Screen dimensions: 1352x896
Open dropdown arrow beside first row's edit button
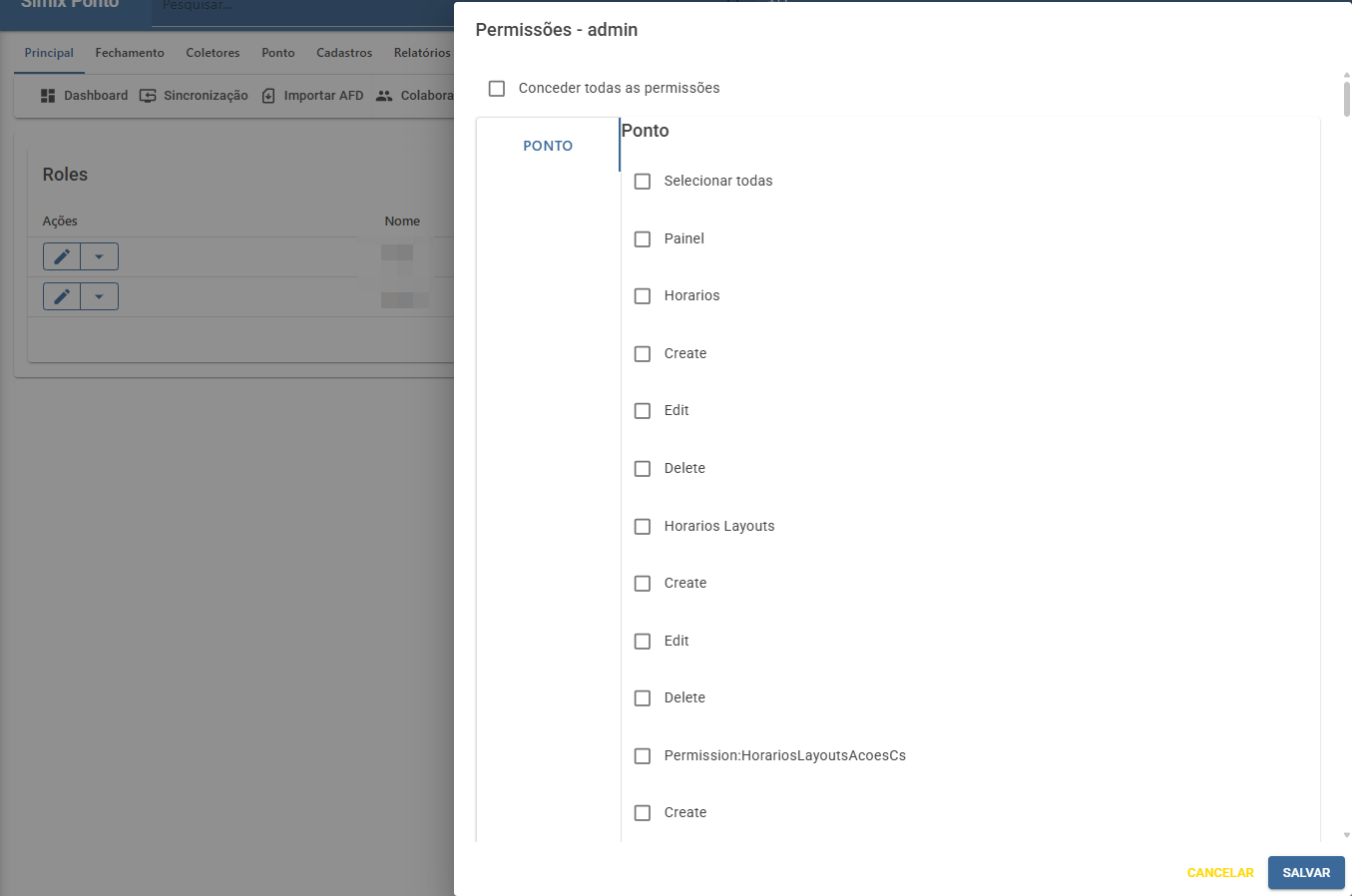point(99,256)
